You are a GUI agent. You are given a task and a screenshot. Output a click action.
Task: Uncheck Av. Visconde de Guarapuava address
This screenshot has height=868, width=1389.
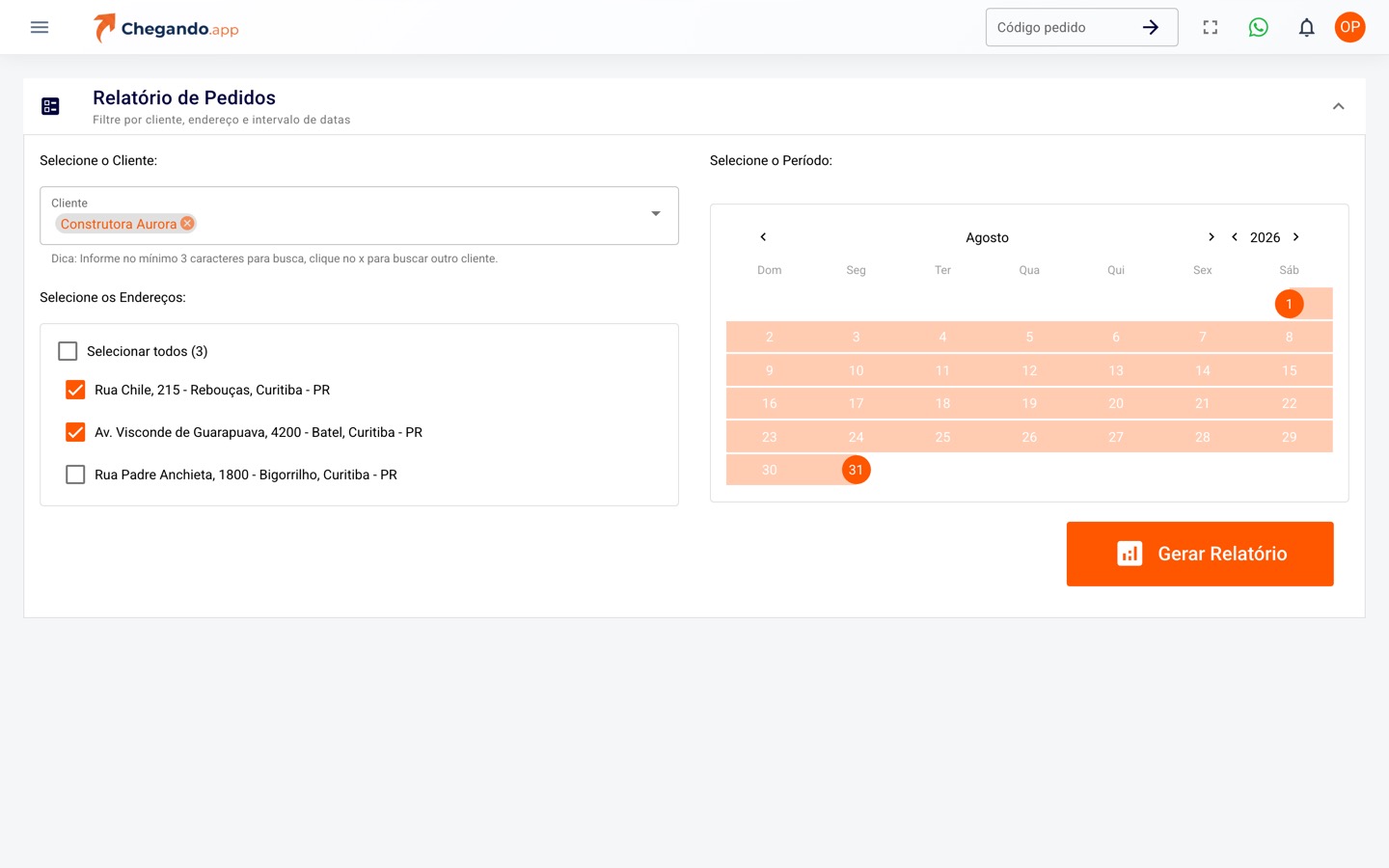75,432
